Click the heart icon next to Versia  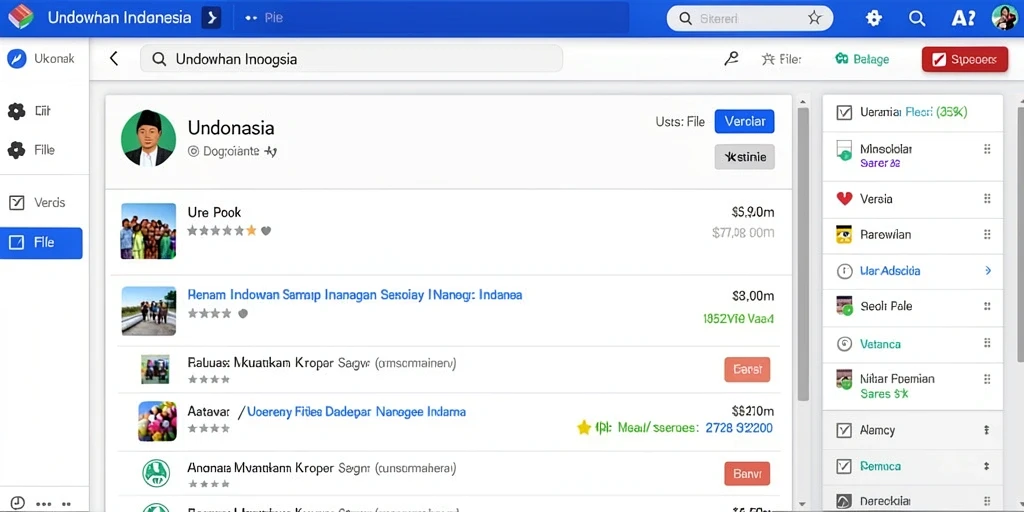844,199
